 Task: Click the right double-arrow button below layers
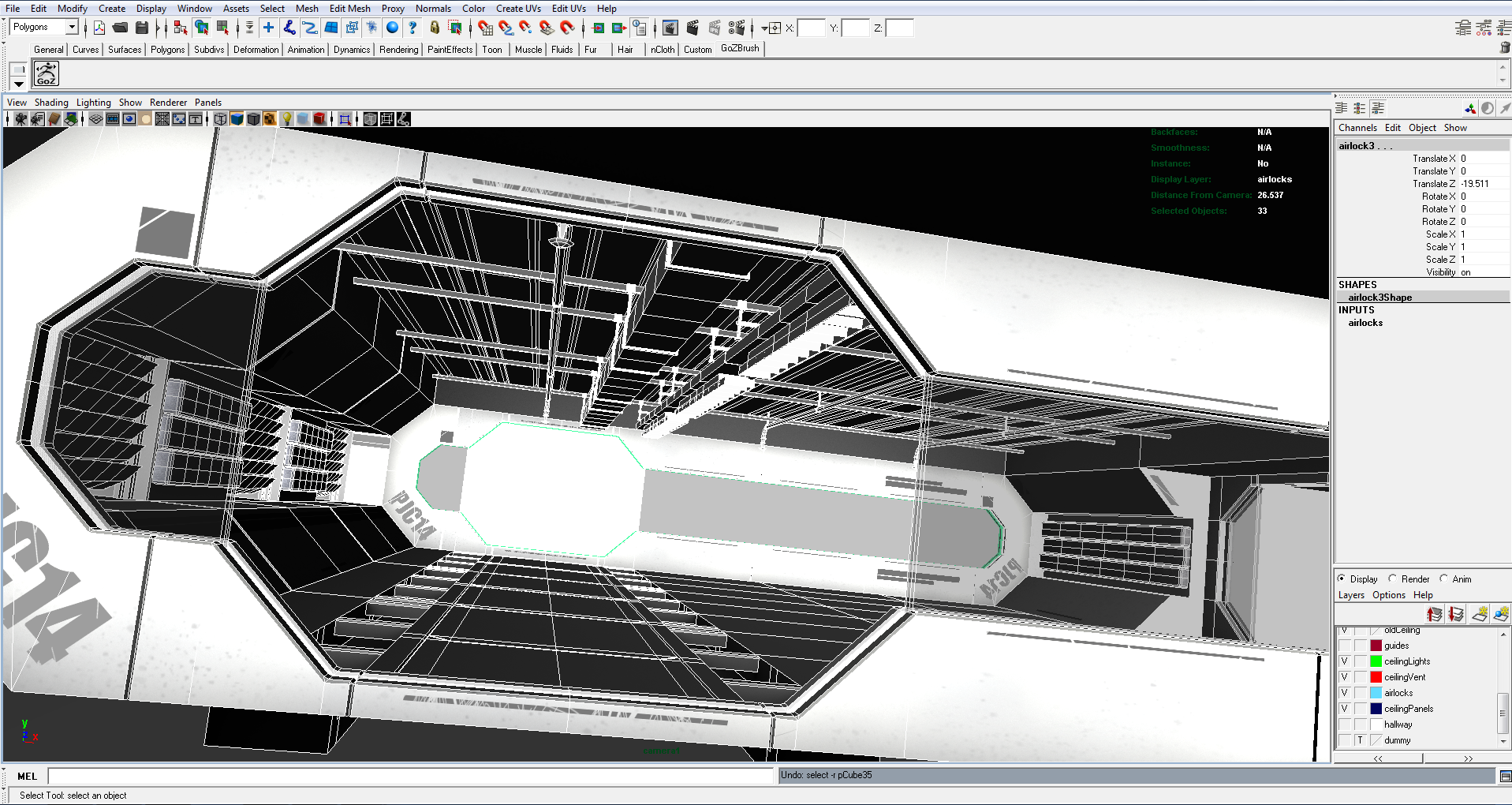1468,758
